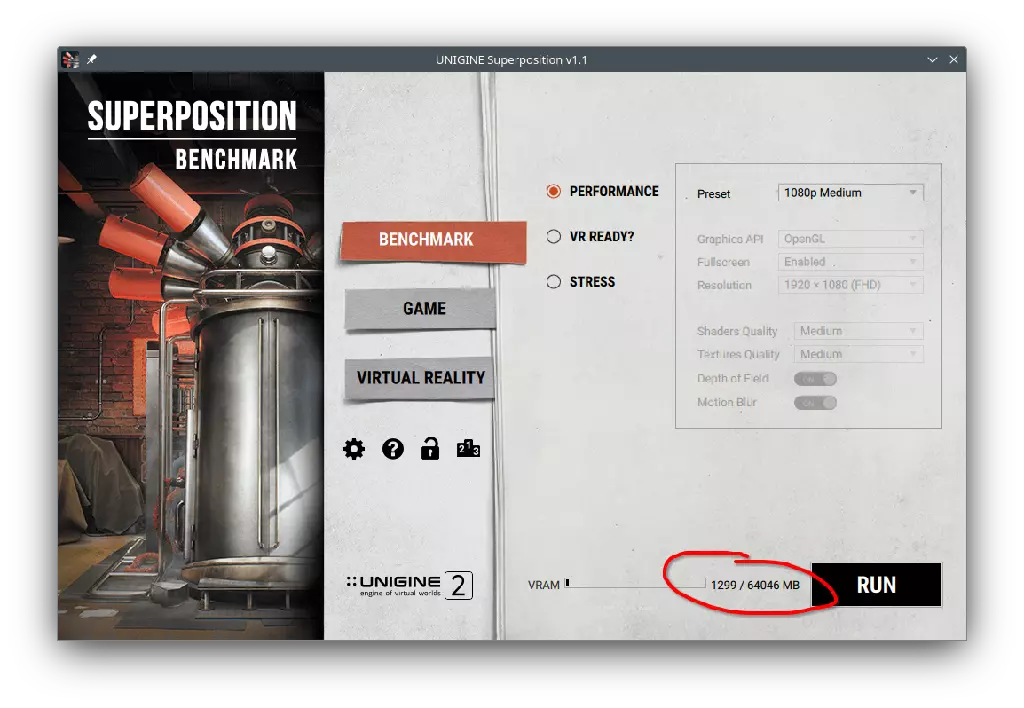This screenshot has height=708, width=1024.
Task: Close the Superposition window
Action: tap(953, 59)
